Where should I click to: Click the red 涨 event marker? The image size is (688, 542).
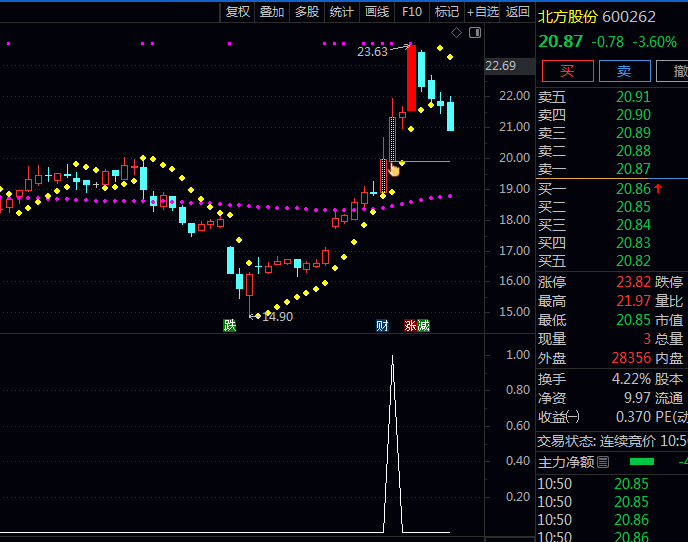pyautogui.click(x=410, y=326)
